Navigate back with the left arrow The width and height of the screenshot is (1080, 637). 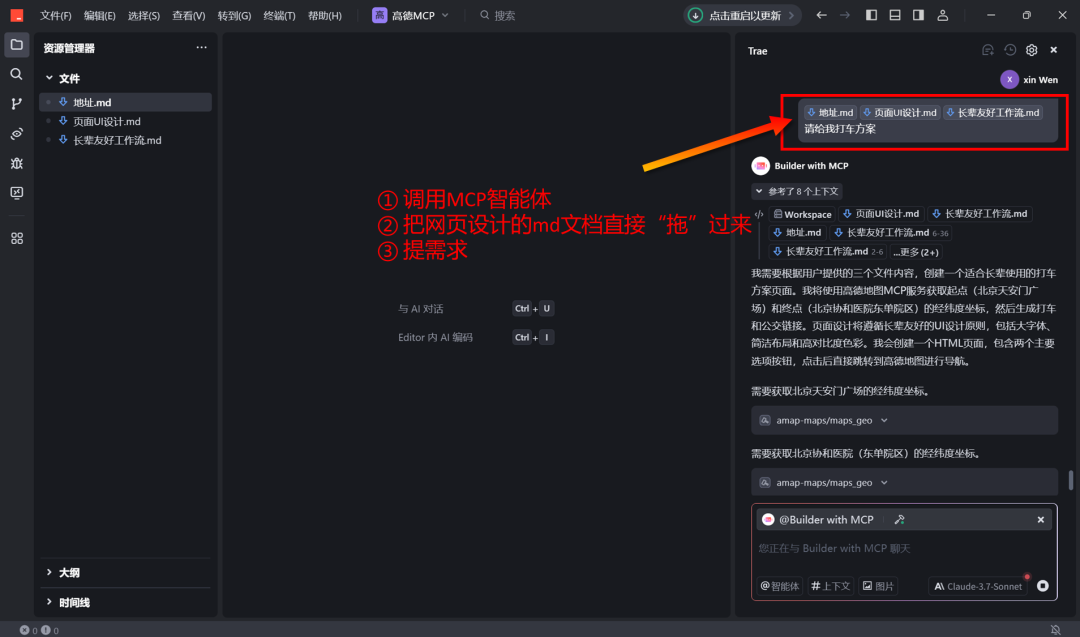(x=821, y=15)
